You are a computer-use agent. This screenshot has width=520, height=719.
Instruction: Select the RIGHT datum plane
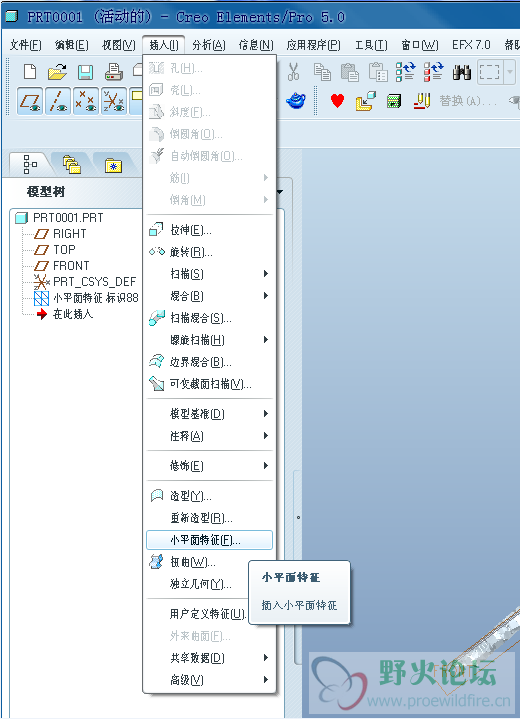point(70,233)
